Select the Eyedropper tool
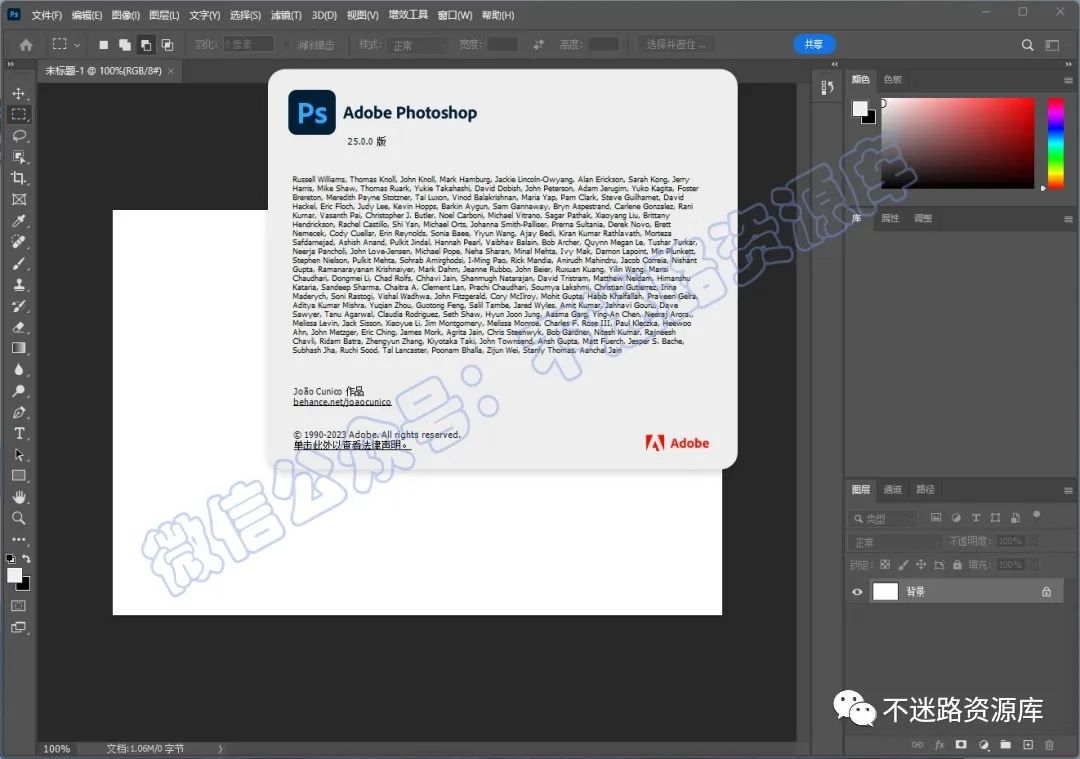 (x=19, y=220)
